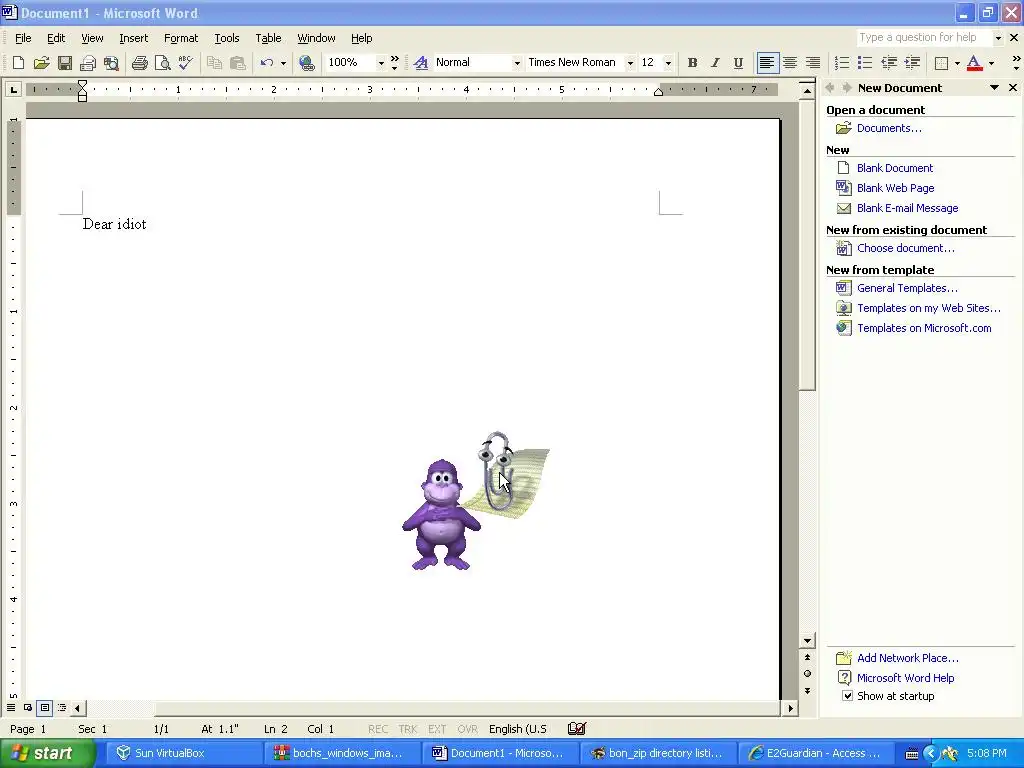Click the Clippy paperclip assistant
Image resolution: width=1024 pixels, height=768 pixels.
point(496,470)
